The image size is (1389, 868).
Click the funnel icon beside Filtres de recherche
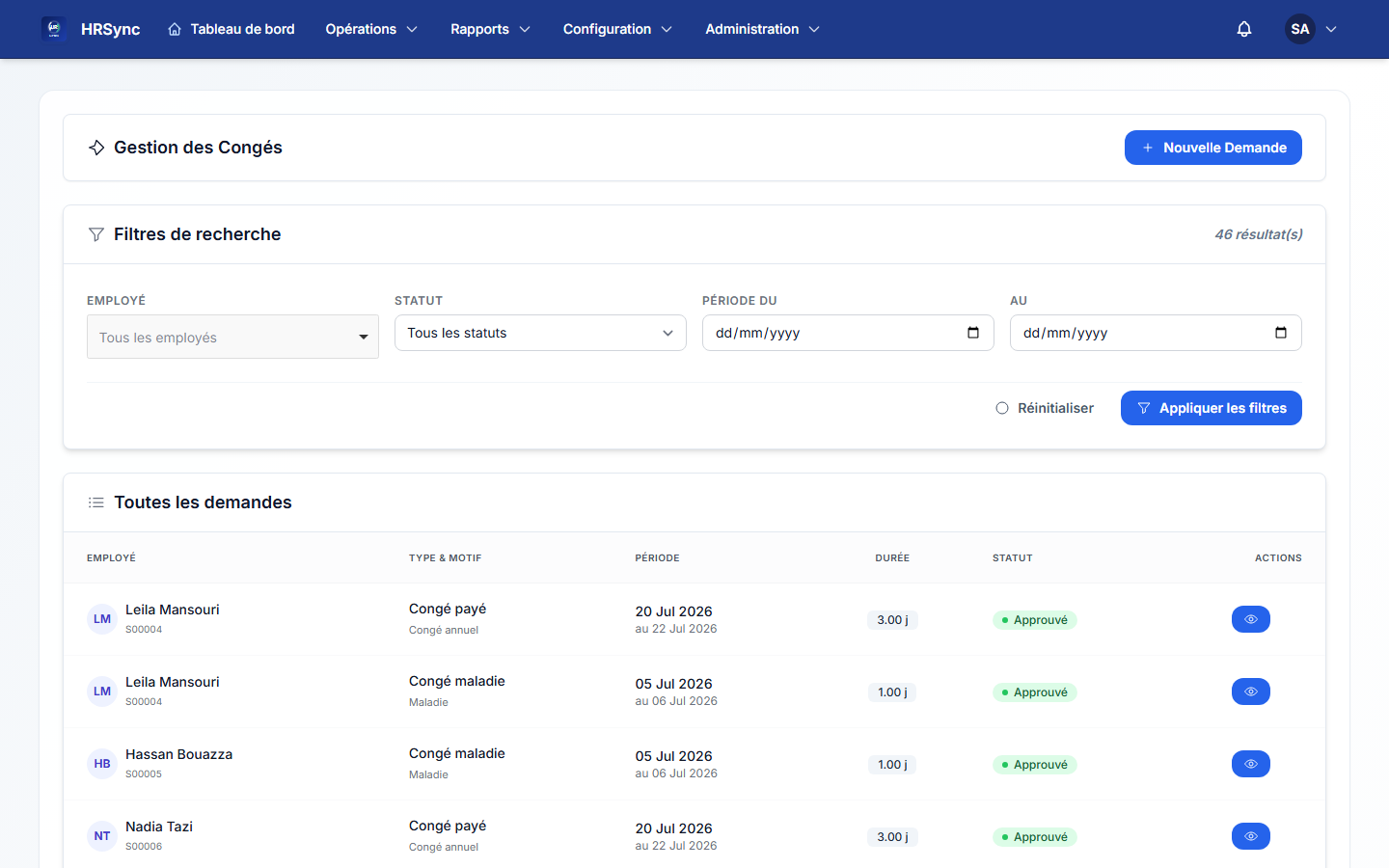click(x=96, y=234)
